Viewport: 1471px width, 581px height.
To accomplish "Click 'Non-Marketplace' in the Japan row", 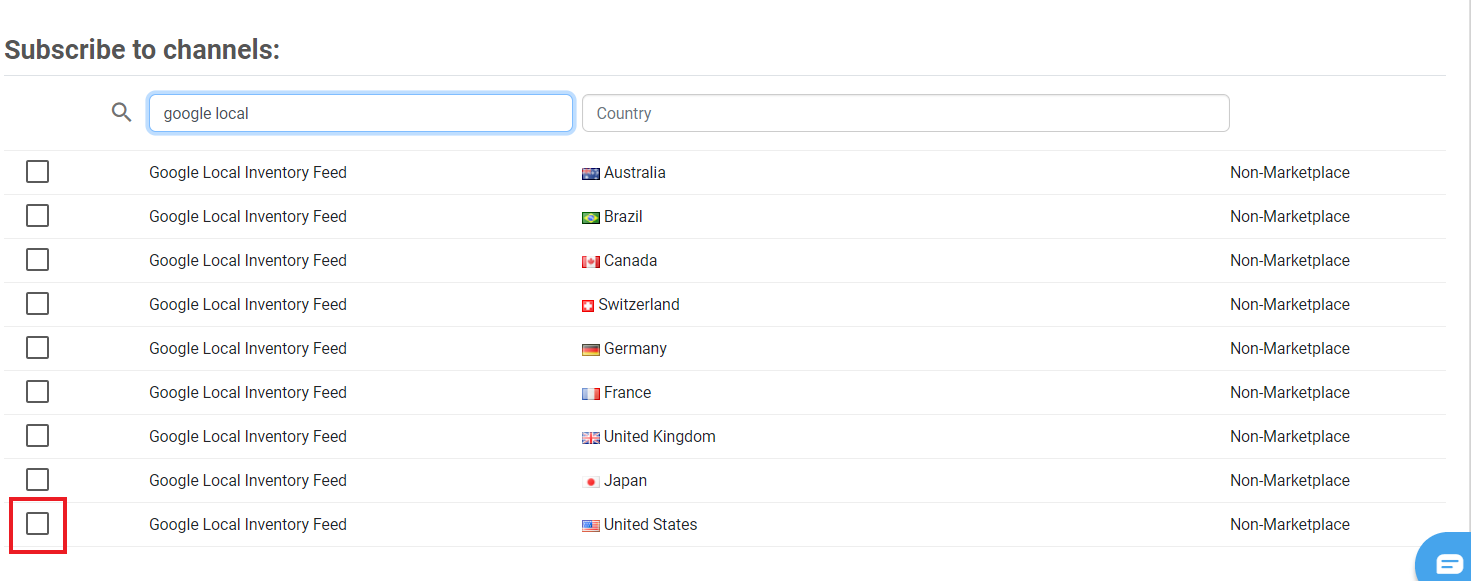I will point(1290,480).
